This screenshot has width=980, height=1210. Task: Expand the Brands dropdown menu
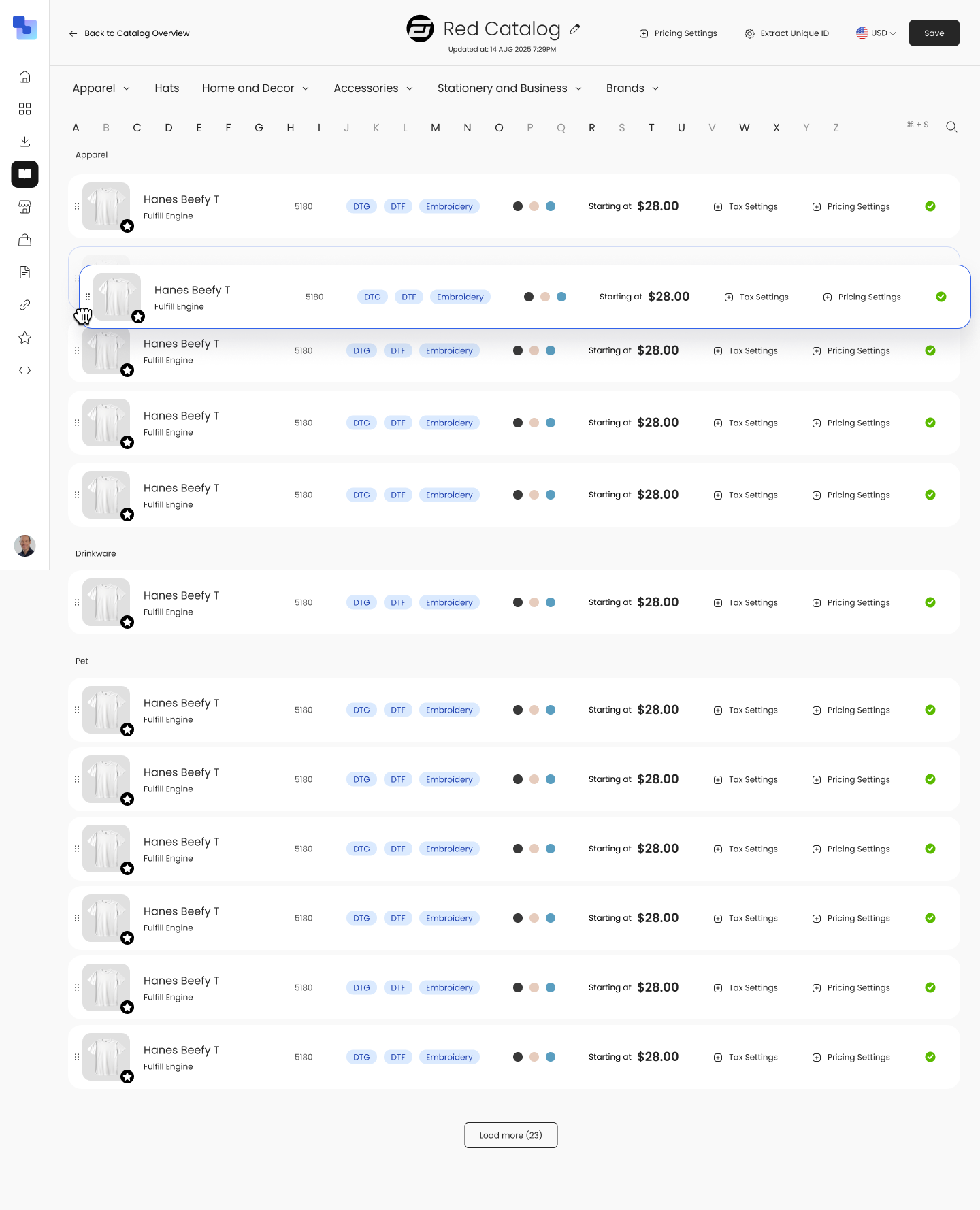632,88
